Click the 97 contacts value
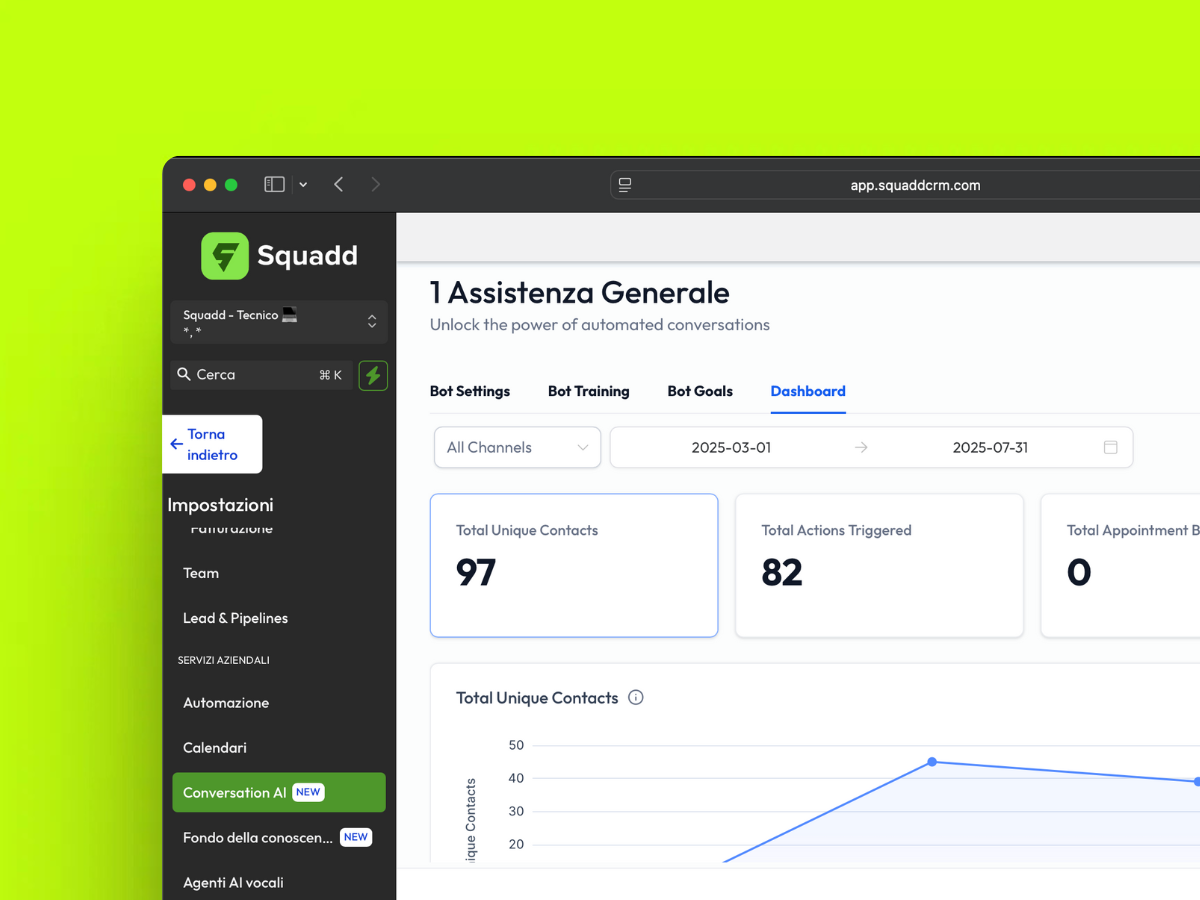 click(476, 572)
